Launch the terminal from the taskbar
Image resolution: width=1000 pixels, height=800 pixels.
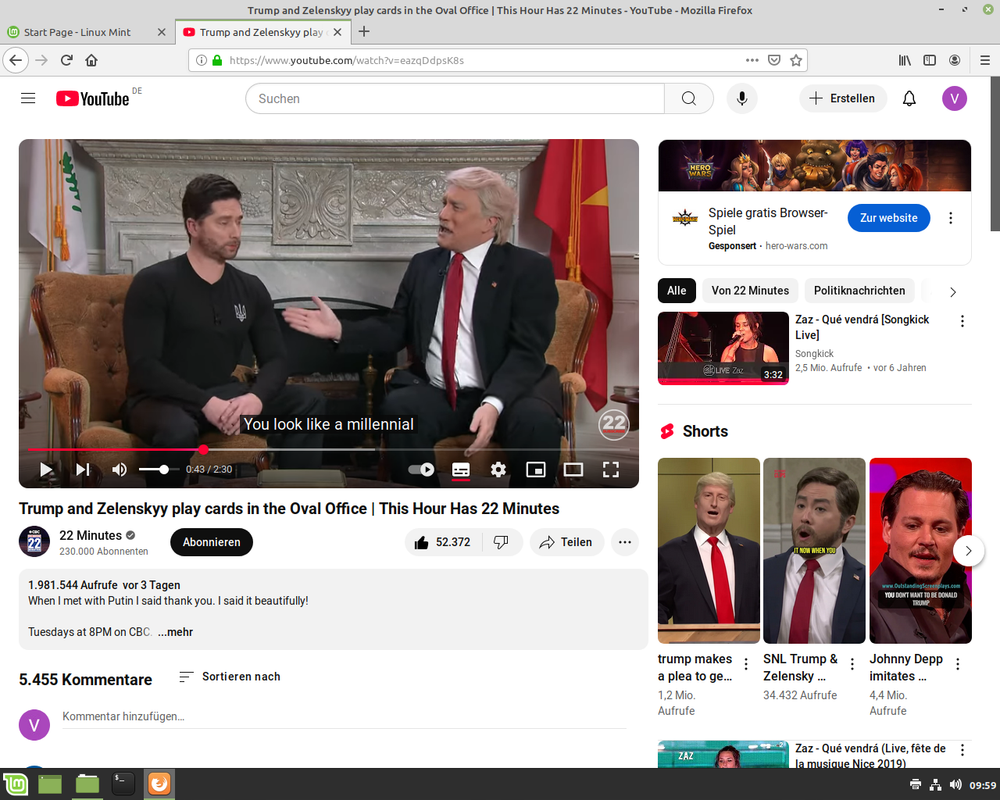[122, 784]
